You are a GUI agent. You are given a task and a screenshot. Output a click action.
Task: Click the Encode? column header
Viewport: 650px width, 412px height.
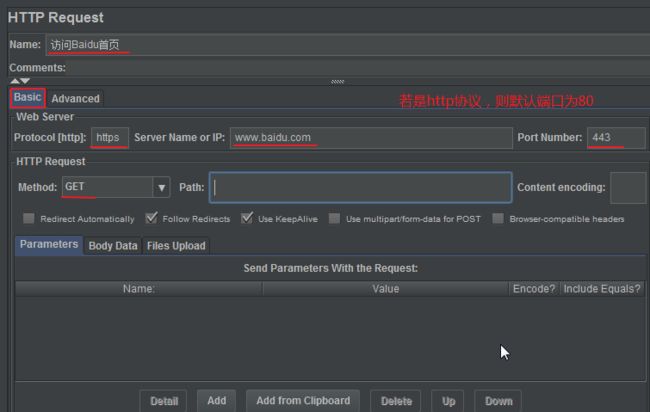pos(534,289)
